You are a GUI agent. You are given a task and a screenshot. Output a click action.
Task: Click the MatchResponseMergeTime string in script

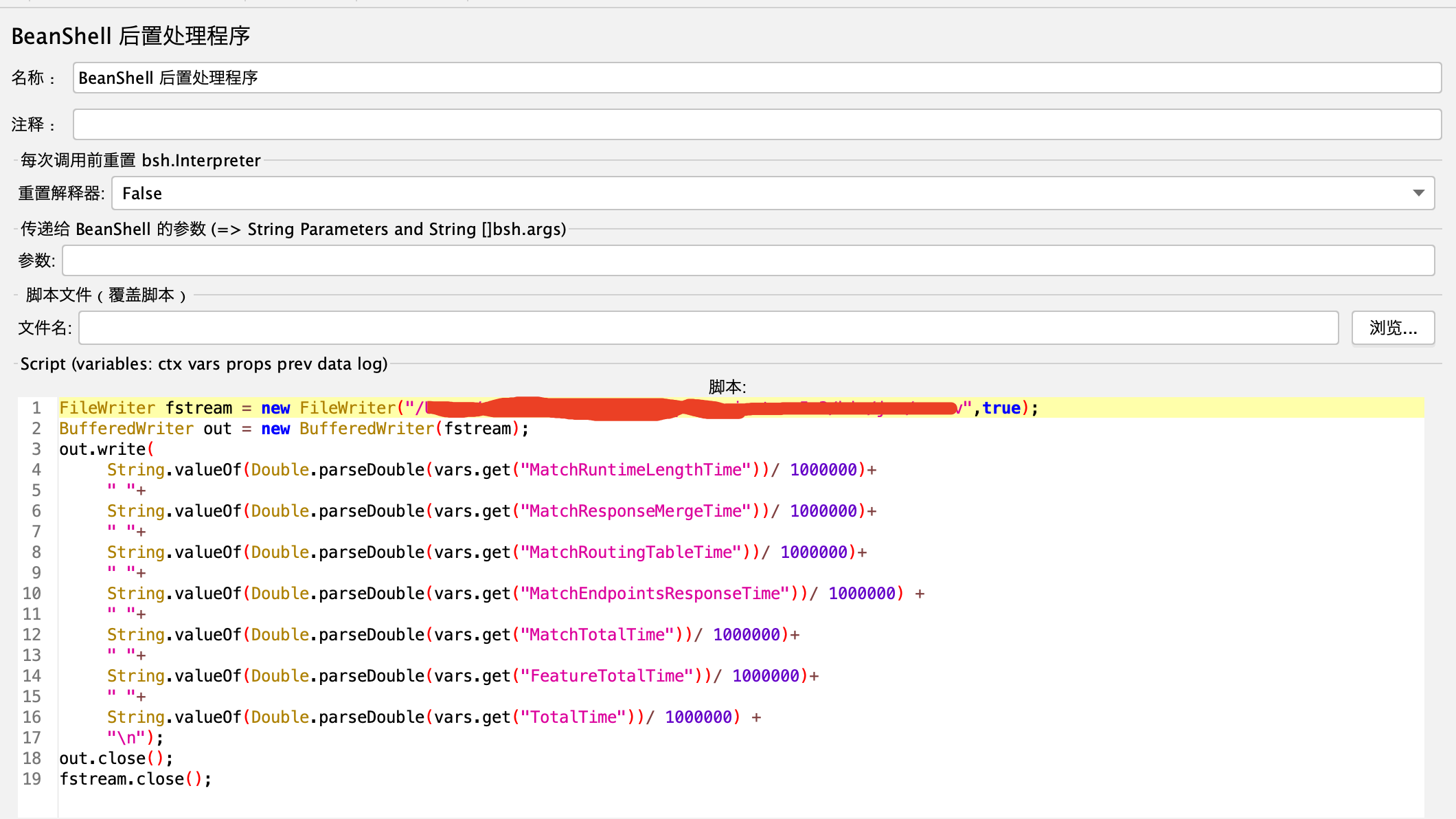pyautogui.click(x=635, y=511)
